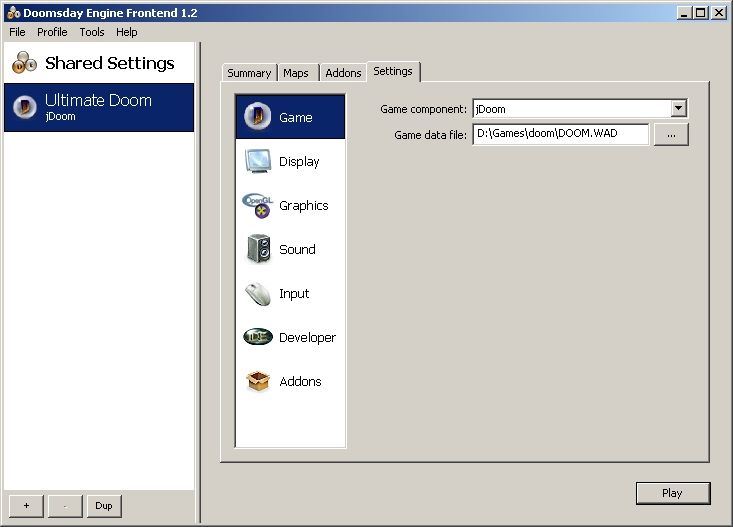The height and width of the screenshot is (527, 733).
Task: Open the Profile menu
Action: pos(52,32)
